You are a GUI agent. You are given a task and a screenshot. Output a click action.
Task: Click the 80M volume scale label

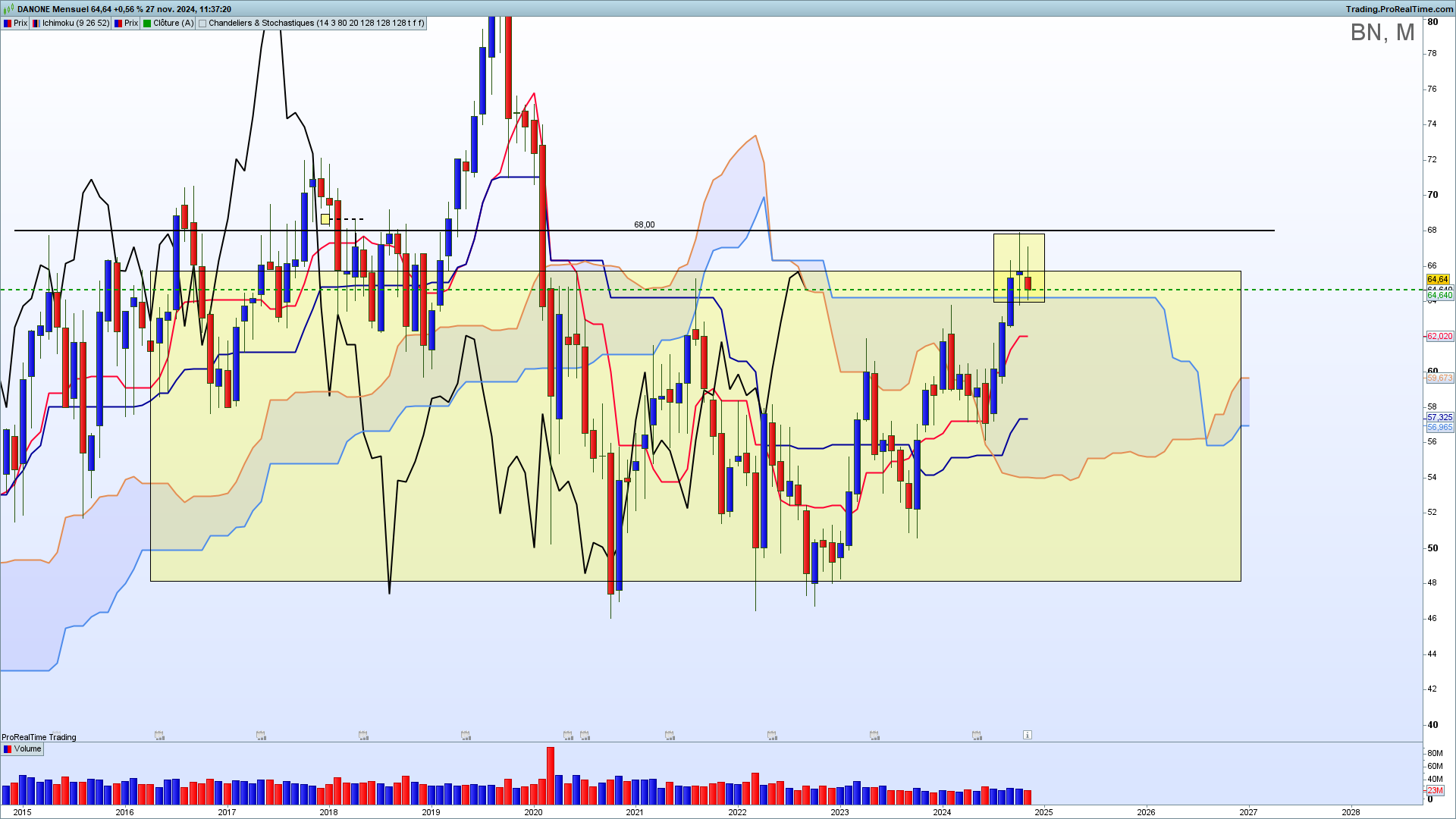coord(1436,753)
